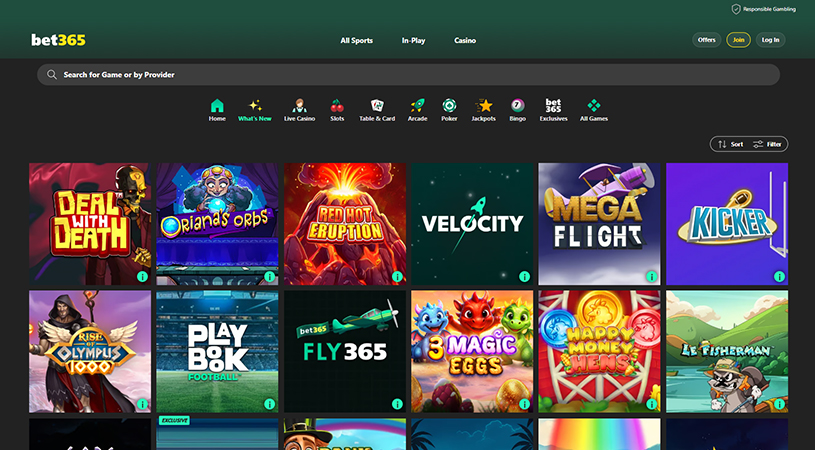This screenshot has height=450, width=815.
Task: Open the Filter options
Action: pos(767,144)
